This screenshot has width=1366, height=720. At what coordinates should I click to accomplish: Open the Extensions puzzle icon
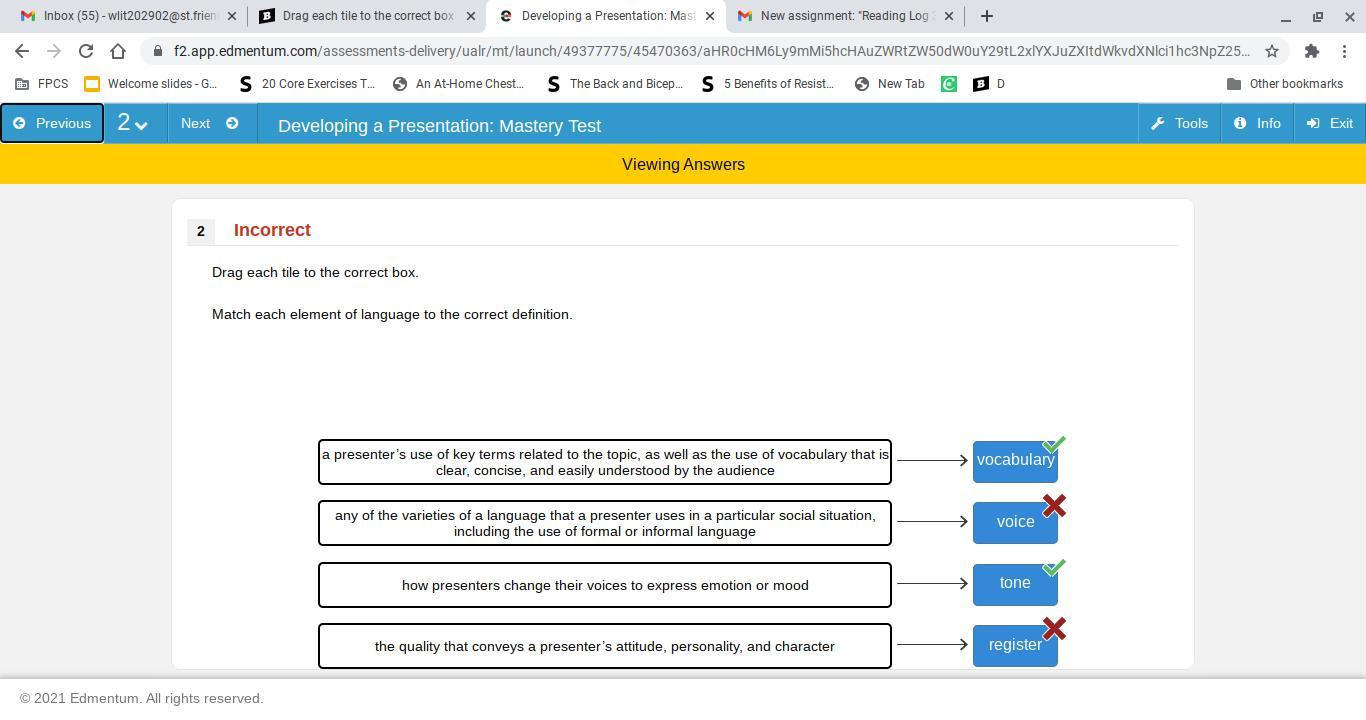click(x=1312, y=51)
